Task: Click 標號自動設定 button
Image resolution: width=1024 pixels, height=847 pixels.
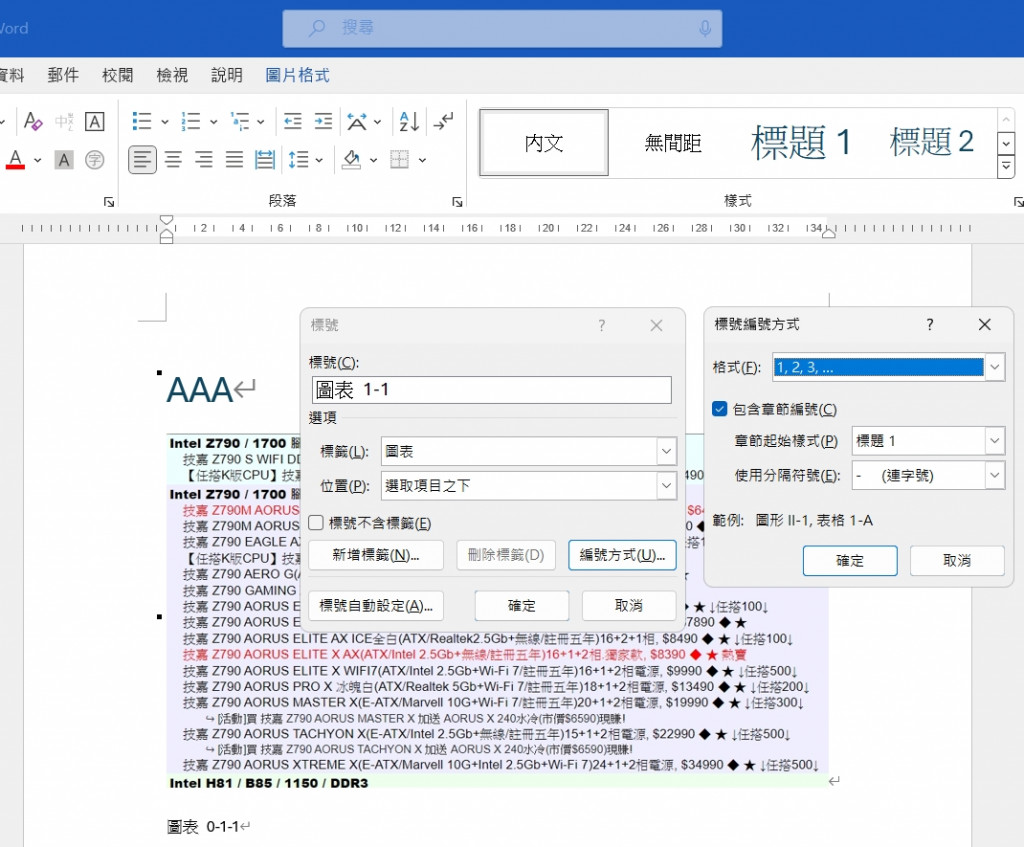Action: tap(376, 605)
